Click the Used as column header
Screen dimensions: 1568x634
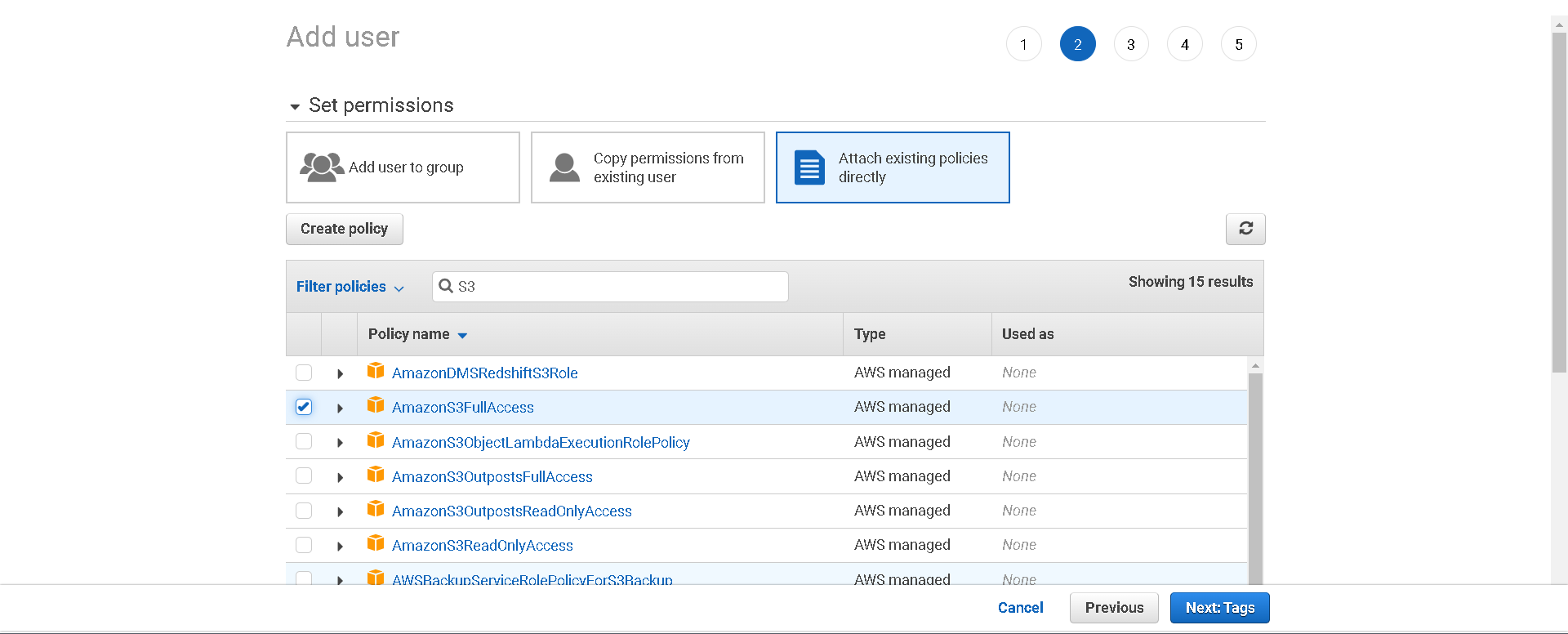(1127, 334)
